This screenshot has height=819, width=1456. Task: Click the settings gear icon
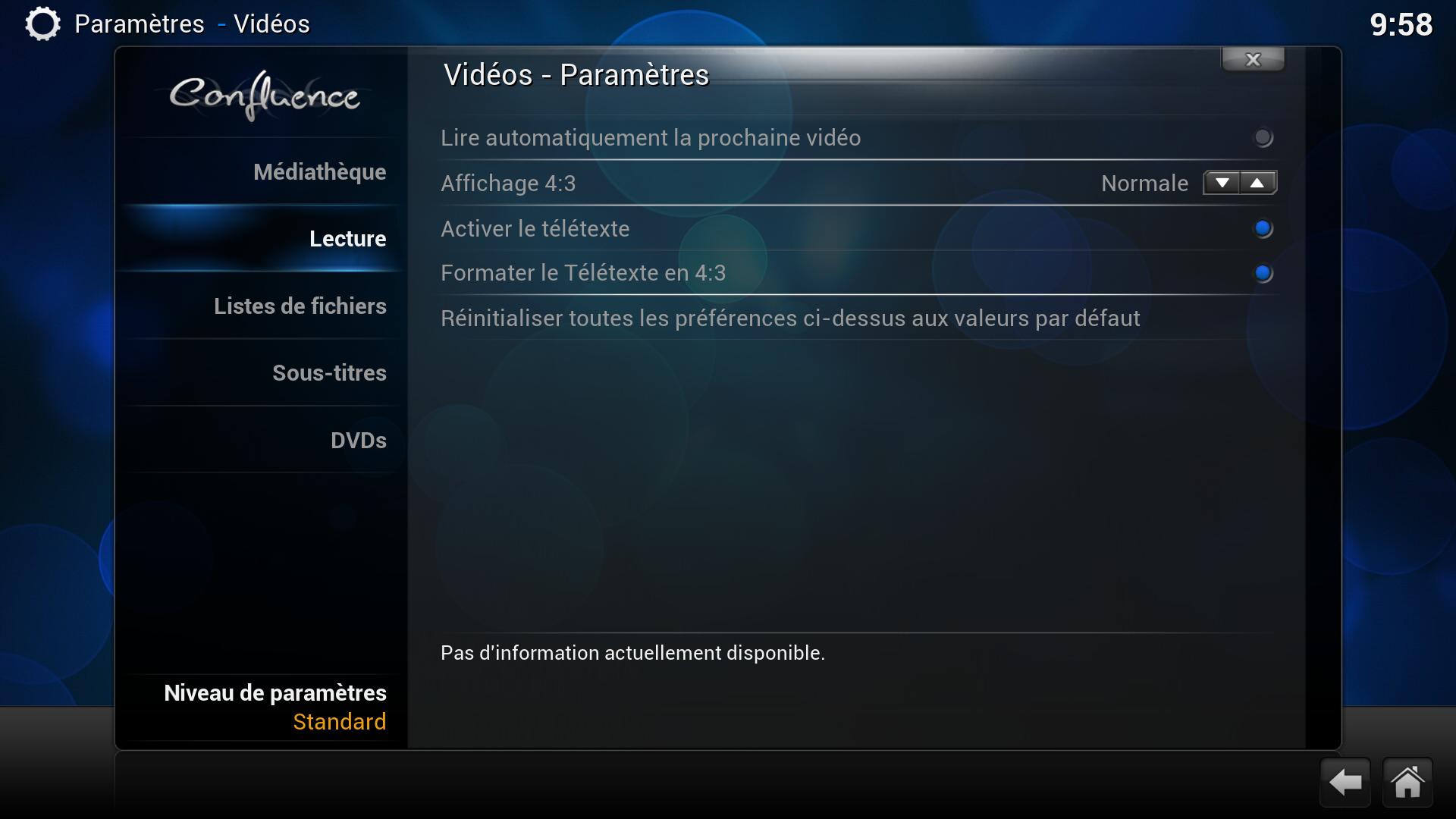[x=42, y=24]
